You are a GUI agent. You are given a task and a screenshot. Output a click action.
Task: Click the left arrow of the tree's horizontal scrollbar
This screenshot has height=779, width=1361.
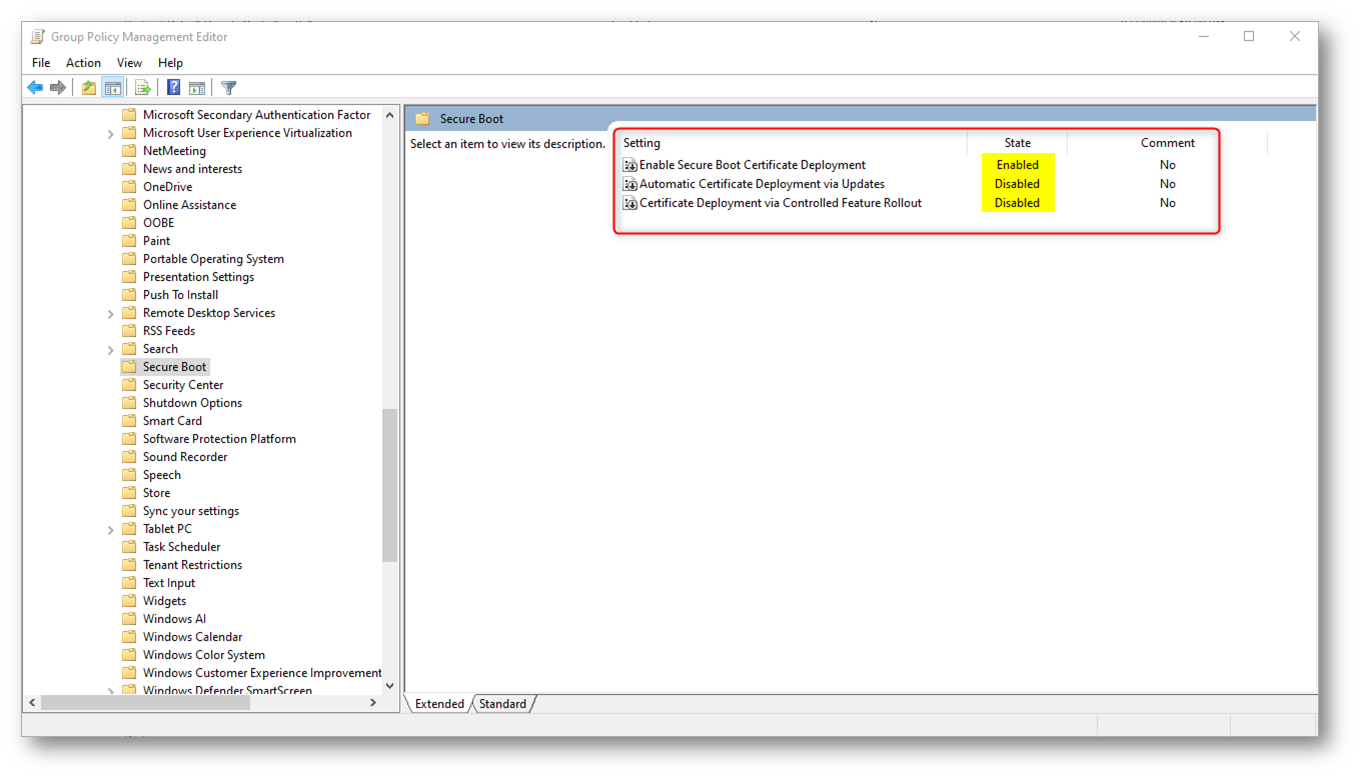(33, 703)
